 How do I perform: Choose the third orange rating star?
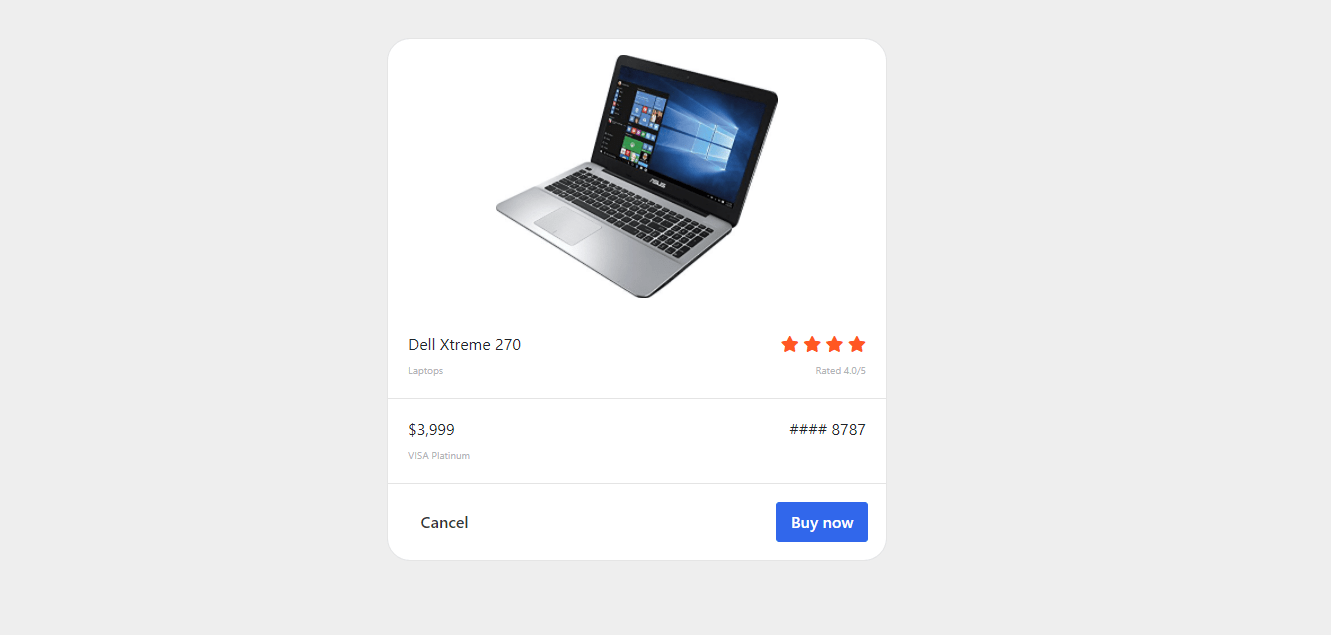click(x=834, y=344)
